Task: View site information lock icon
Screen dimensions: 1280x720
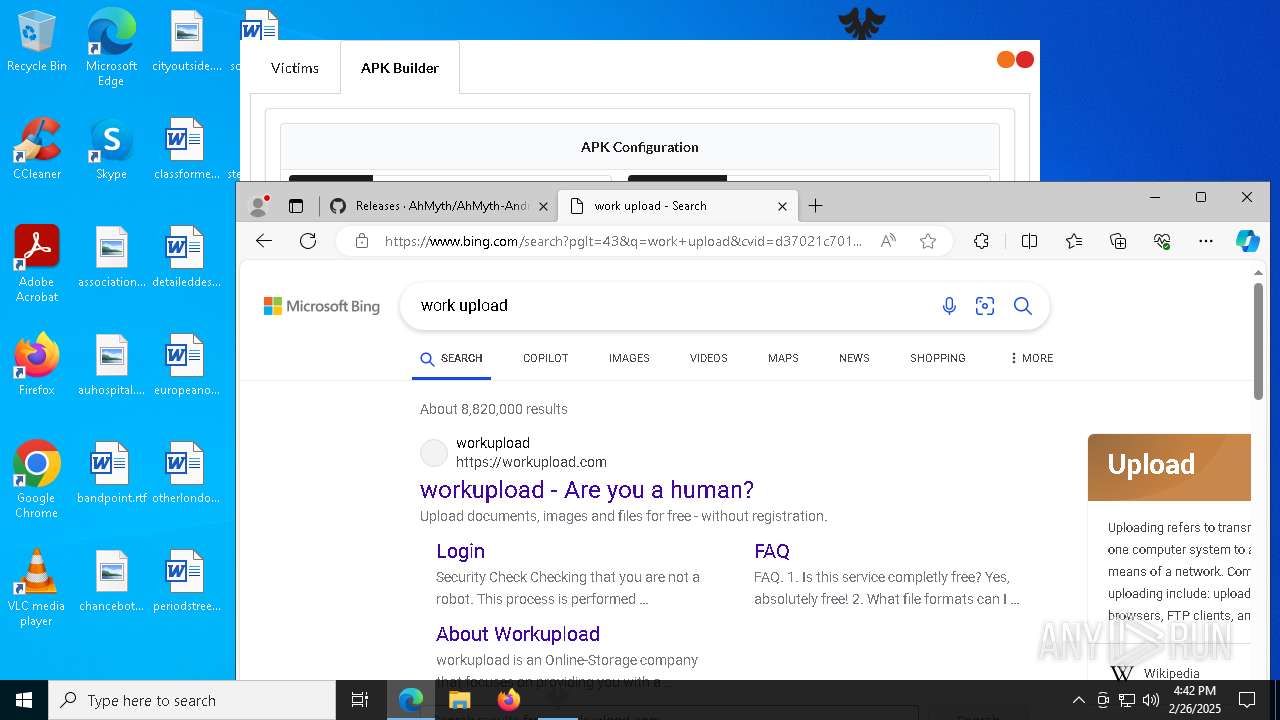Action: click(x=362, y=241)
